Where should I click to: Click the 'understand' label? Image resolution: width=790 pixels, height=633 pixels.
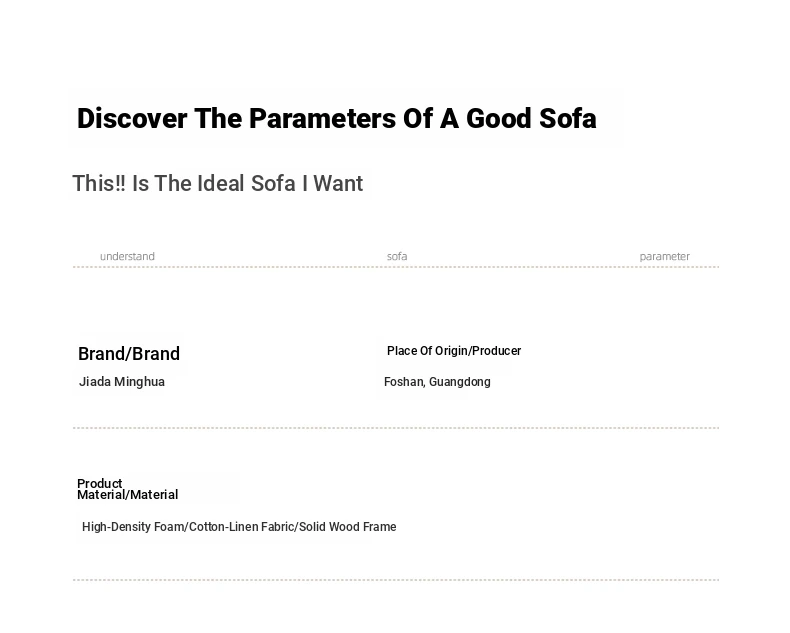pos(127,256)
